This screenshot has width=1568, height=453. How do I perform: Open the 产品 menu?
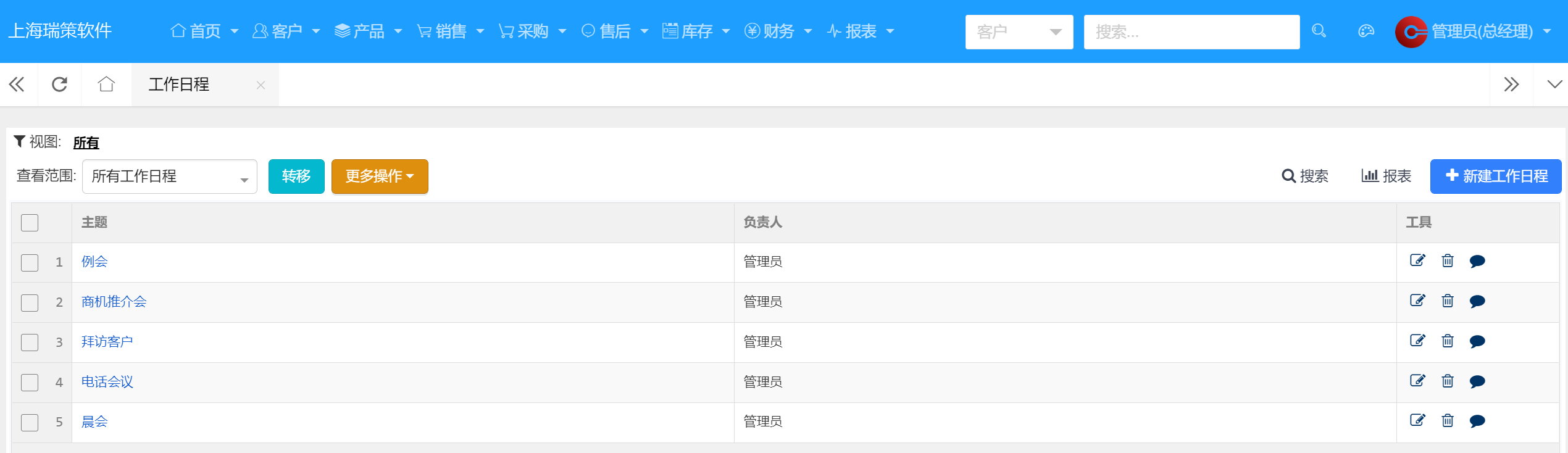[x=368, y=31]
